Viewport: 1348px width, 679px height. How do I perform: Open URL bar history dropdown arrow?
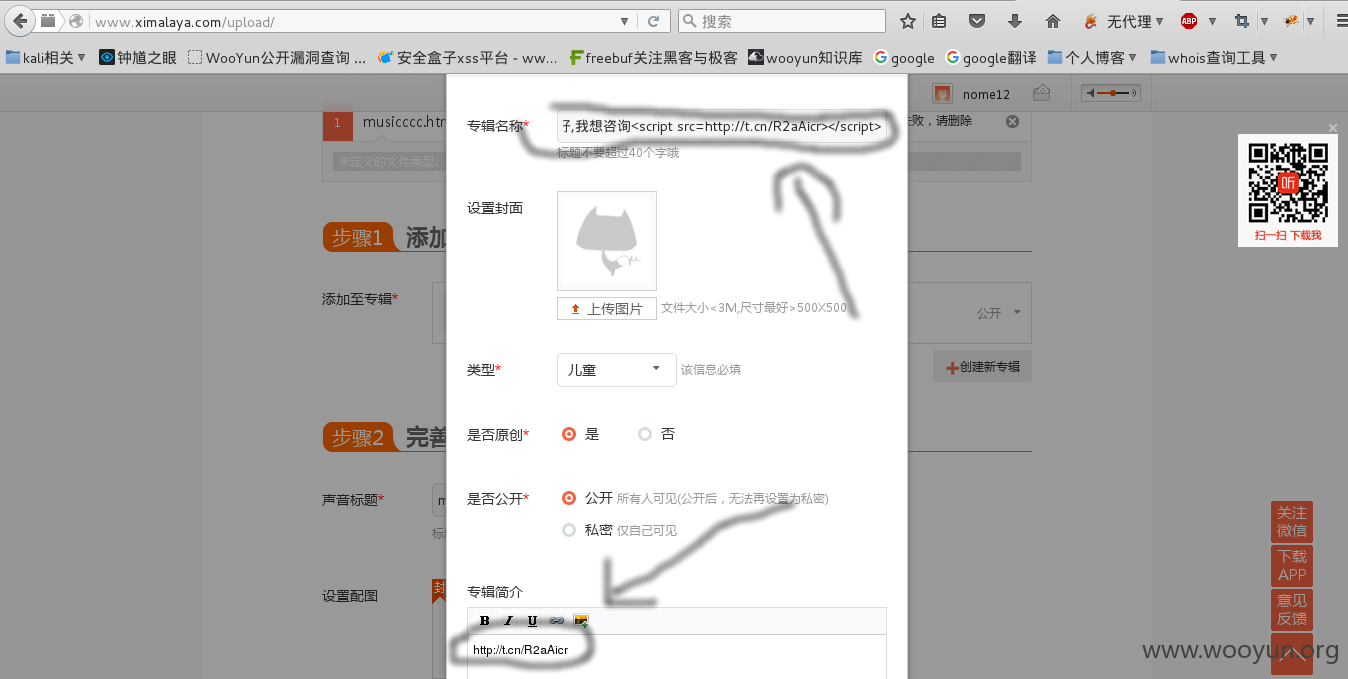click(625, 21)
